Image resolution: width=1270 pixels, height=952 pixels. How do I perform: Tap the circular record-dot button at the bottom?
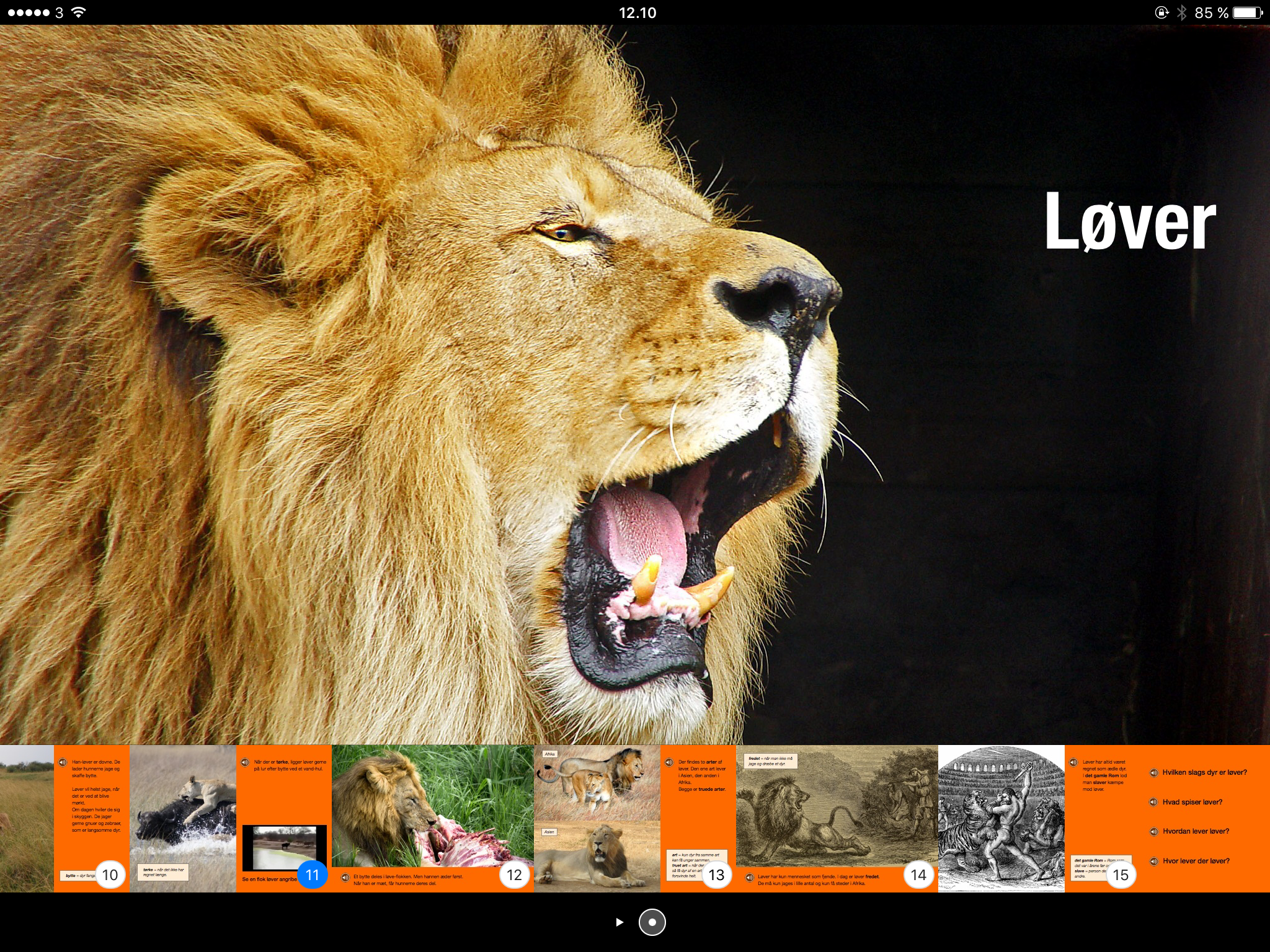[652, 922]
